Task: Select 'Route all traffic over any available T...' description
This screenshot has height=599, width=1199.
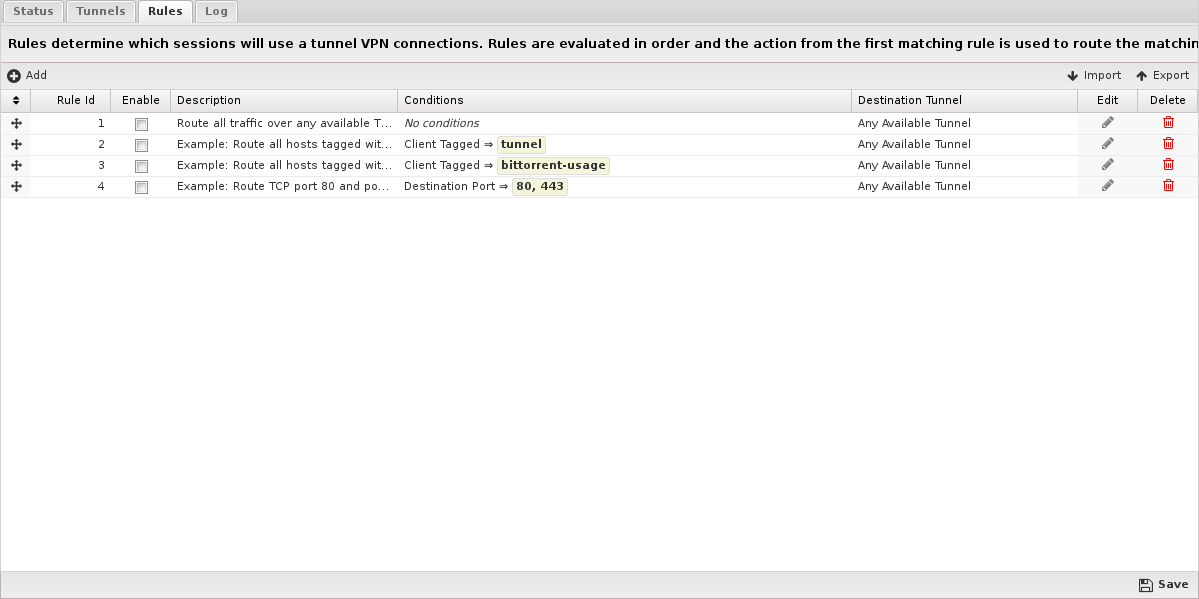Action: coord(284,123)
